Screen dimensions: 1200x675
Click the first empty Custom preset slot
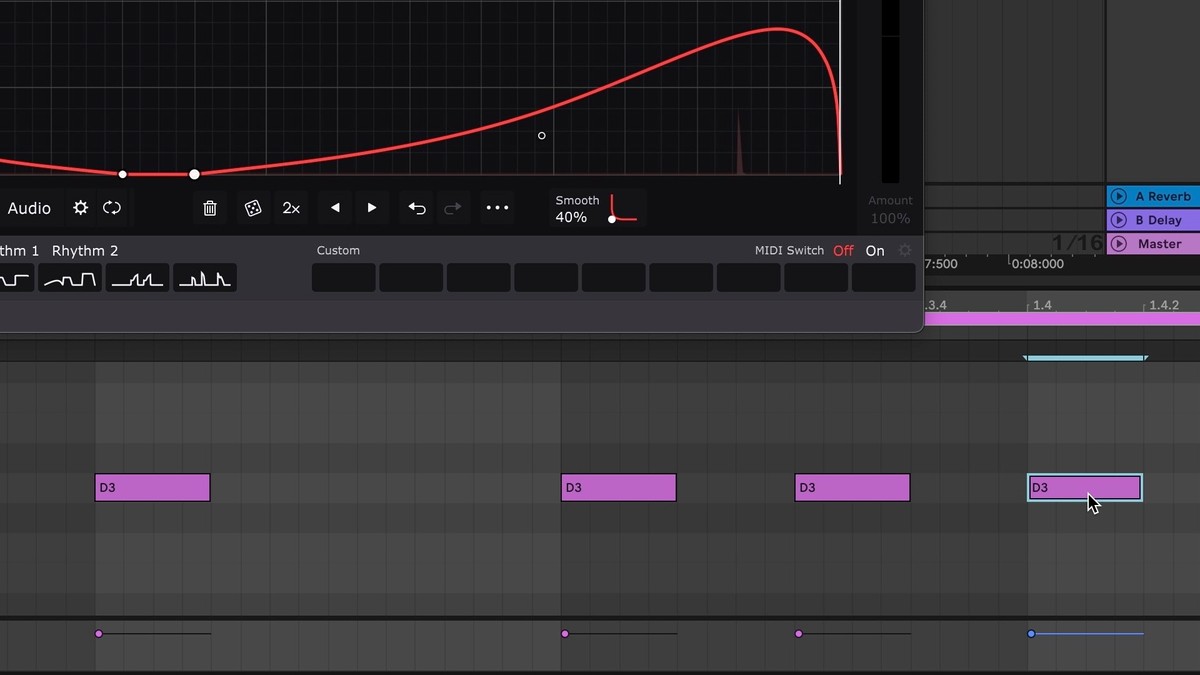343,278
